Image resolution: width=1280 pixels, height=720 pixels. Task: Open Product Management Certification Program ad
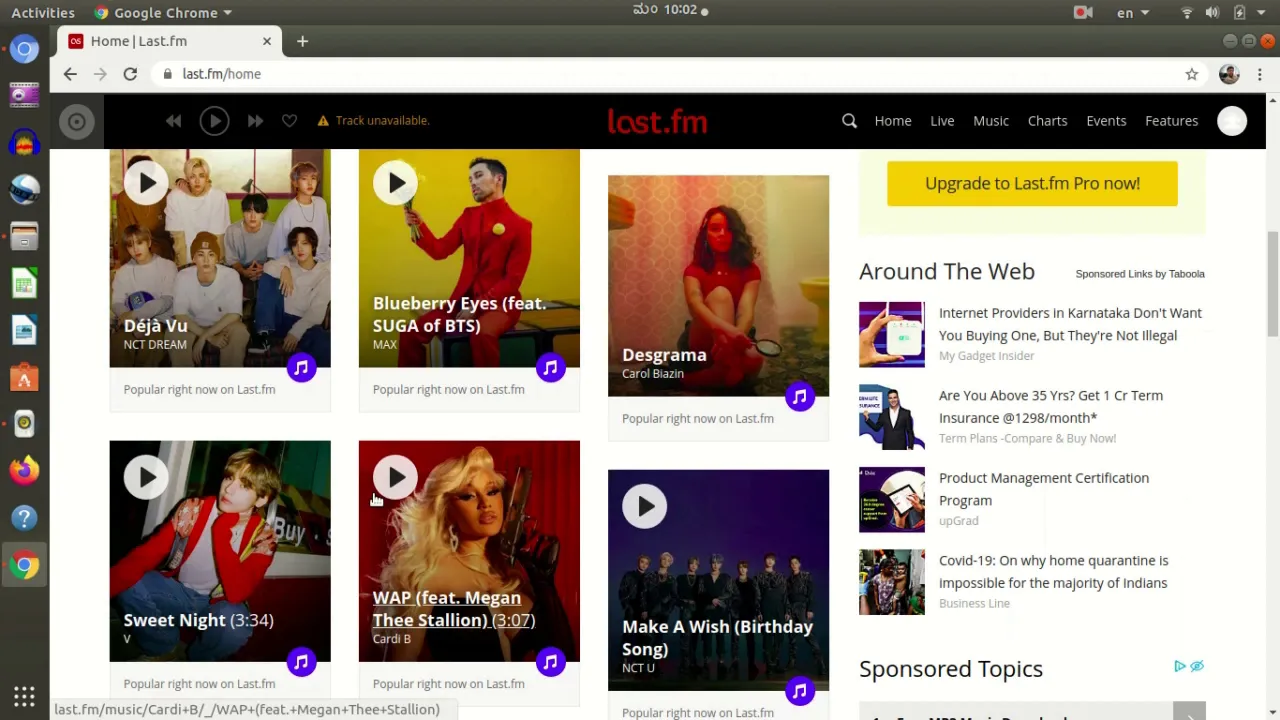[x=1044, y=489]
